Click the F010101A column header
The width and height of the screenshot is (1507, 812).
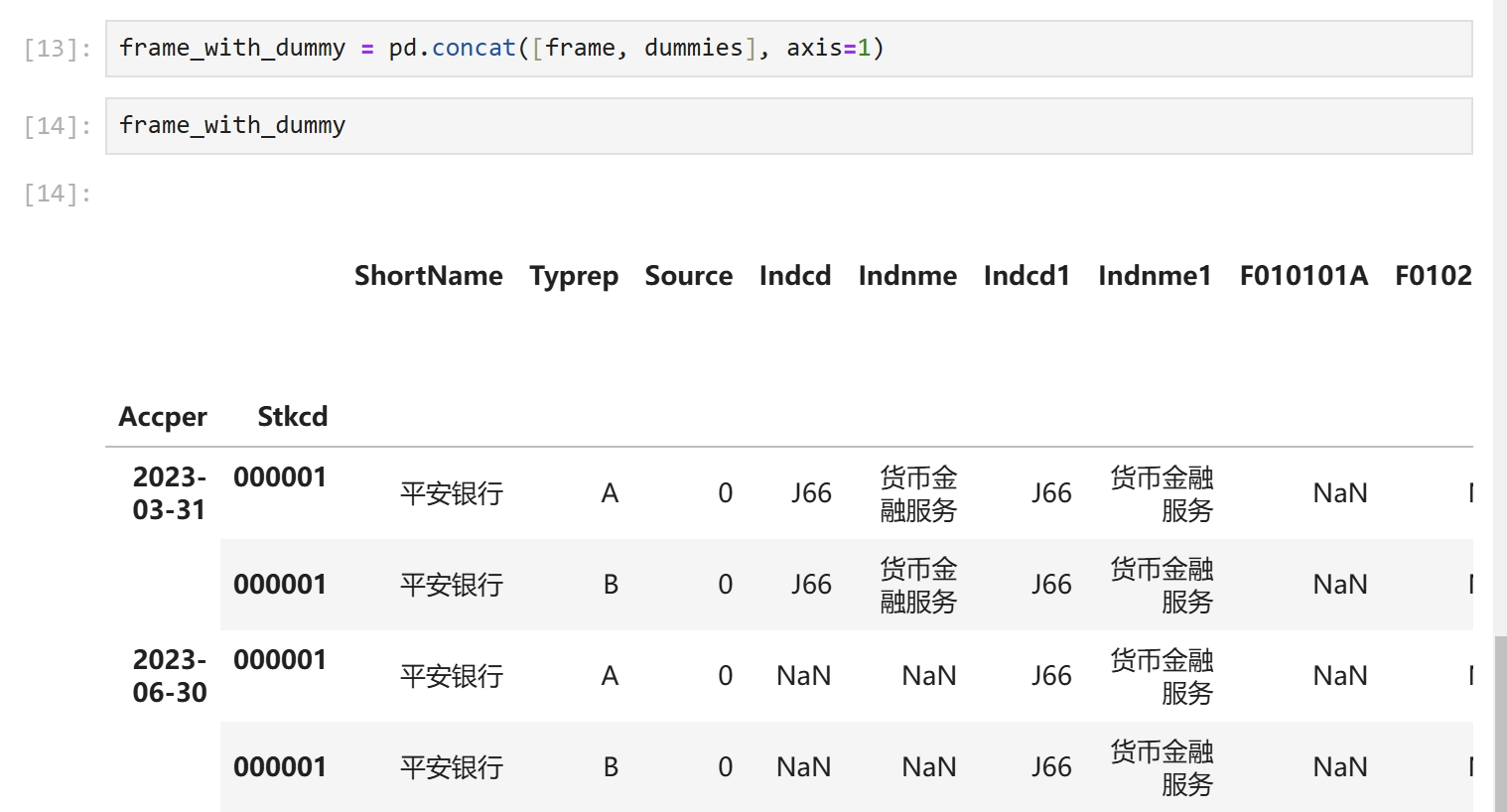[1303, 276]
